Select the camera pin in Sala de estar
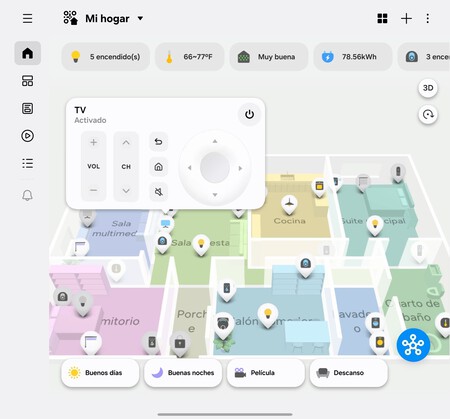Image resolution: width=450 pixels, height=419 pixels. (x=162, y=241)
